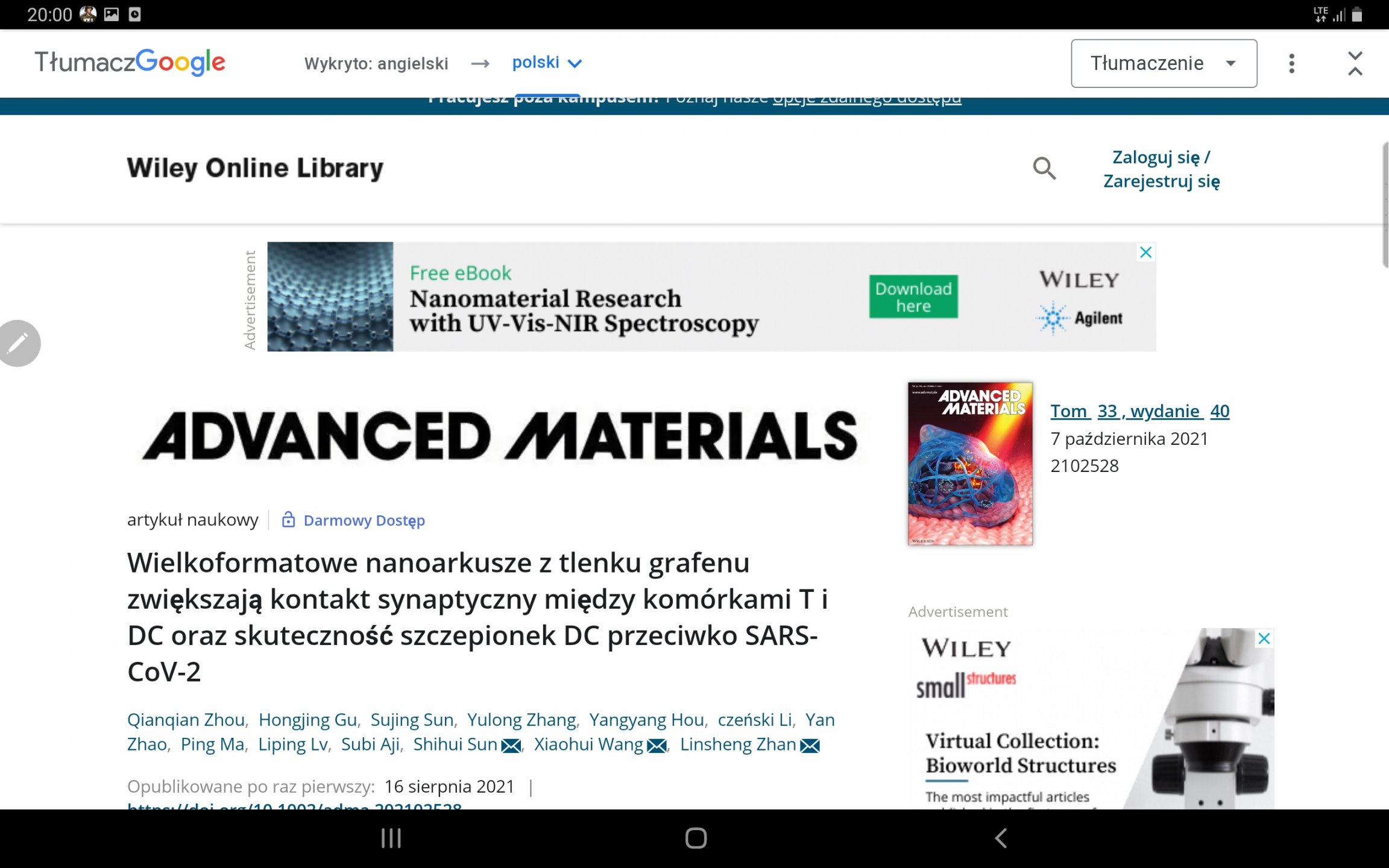Click Shihui Sun's email envelope icon

pyautogui.click(x=511, y=746)
